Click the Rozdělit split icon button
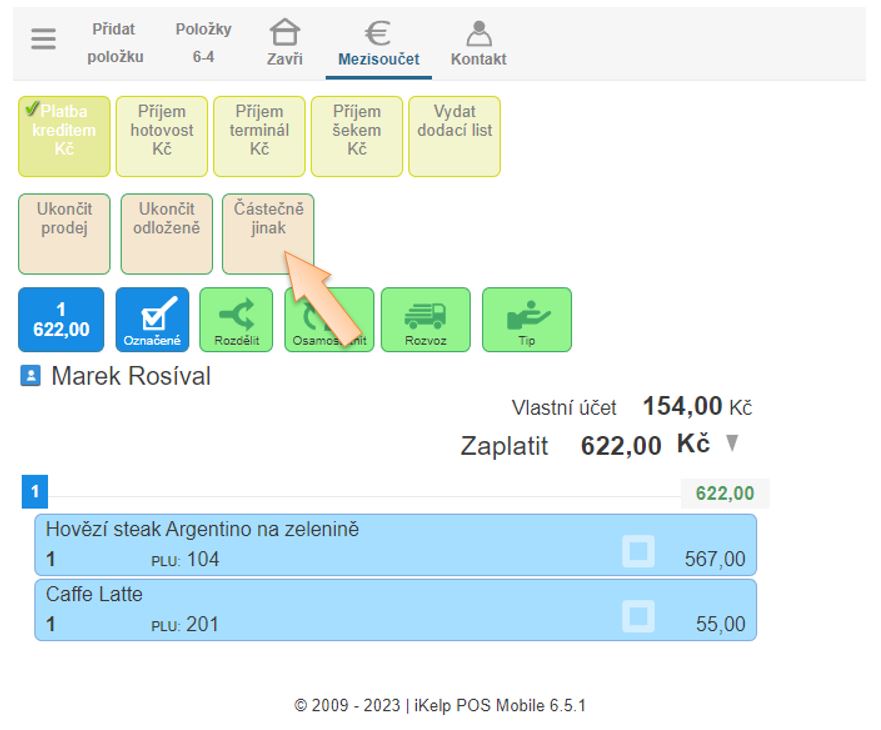 [x=236, y=319]
